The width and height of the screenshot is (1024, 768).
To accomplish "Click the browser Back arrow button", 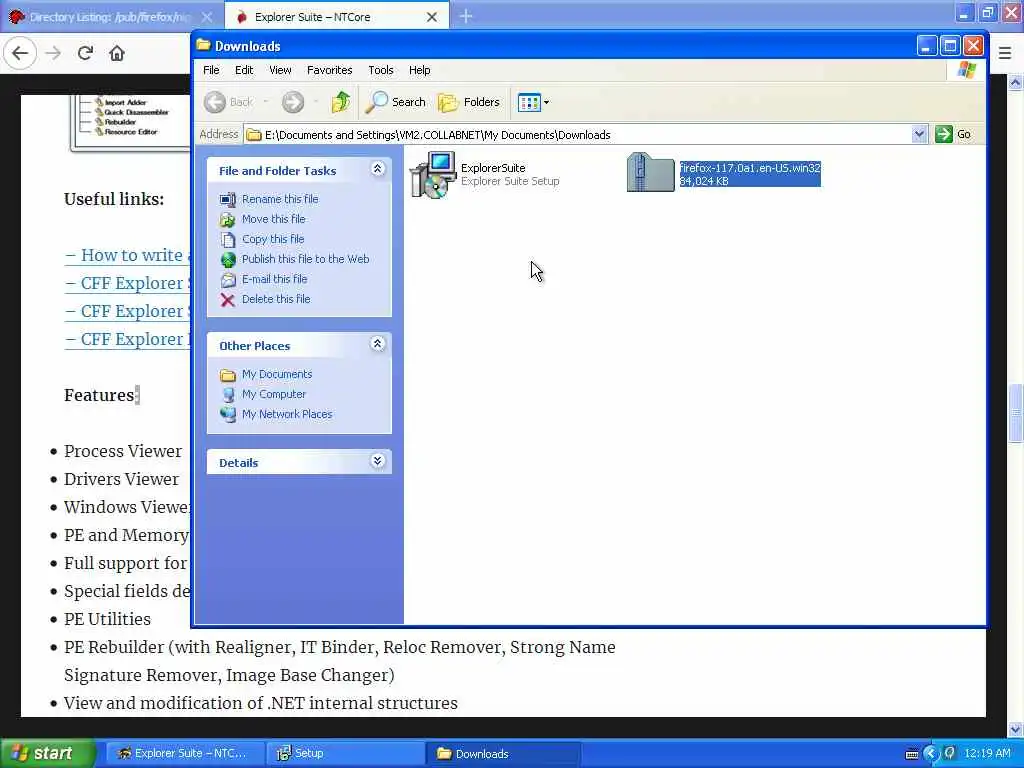I will 20,53.
